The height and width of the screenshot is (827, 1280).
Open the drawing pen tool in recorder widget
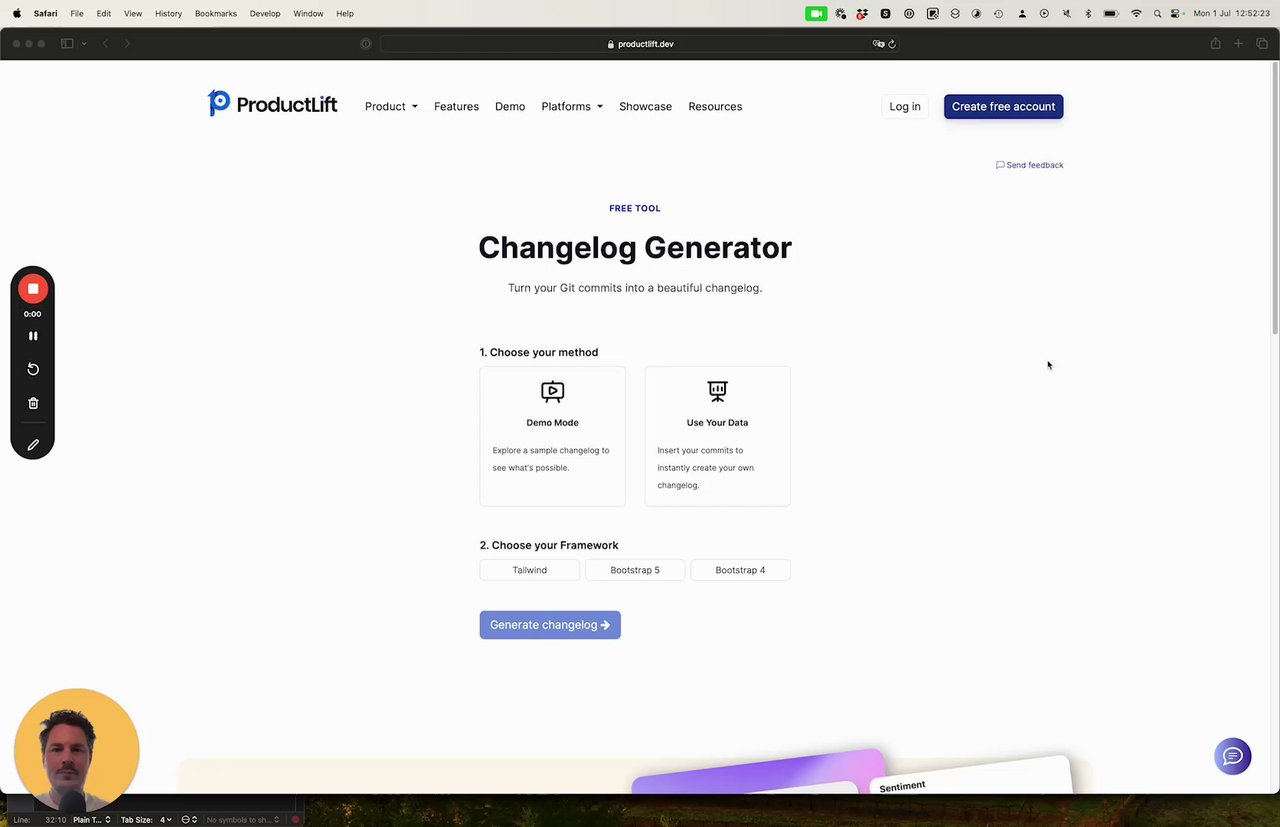tap(33, 445)
